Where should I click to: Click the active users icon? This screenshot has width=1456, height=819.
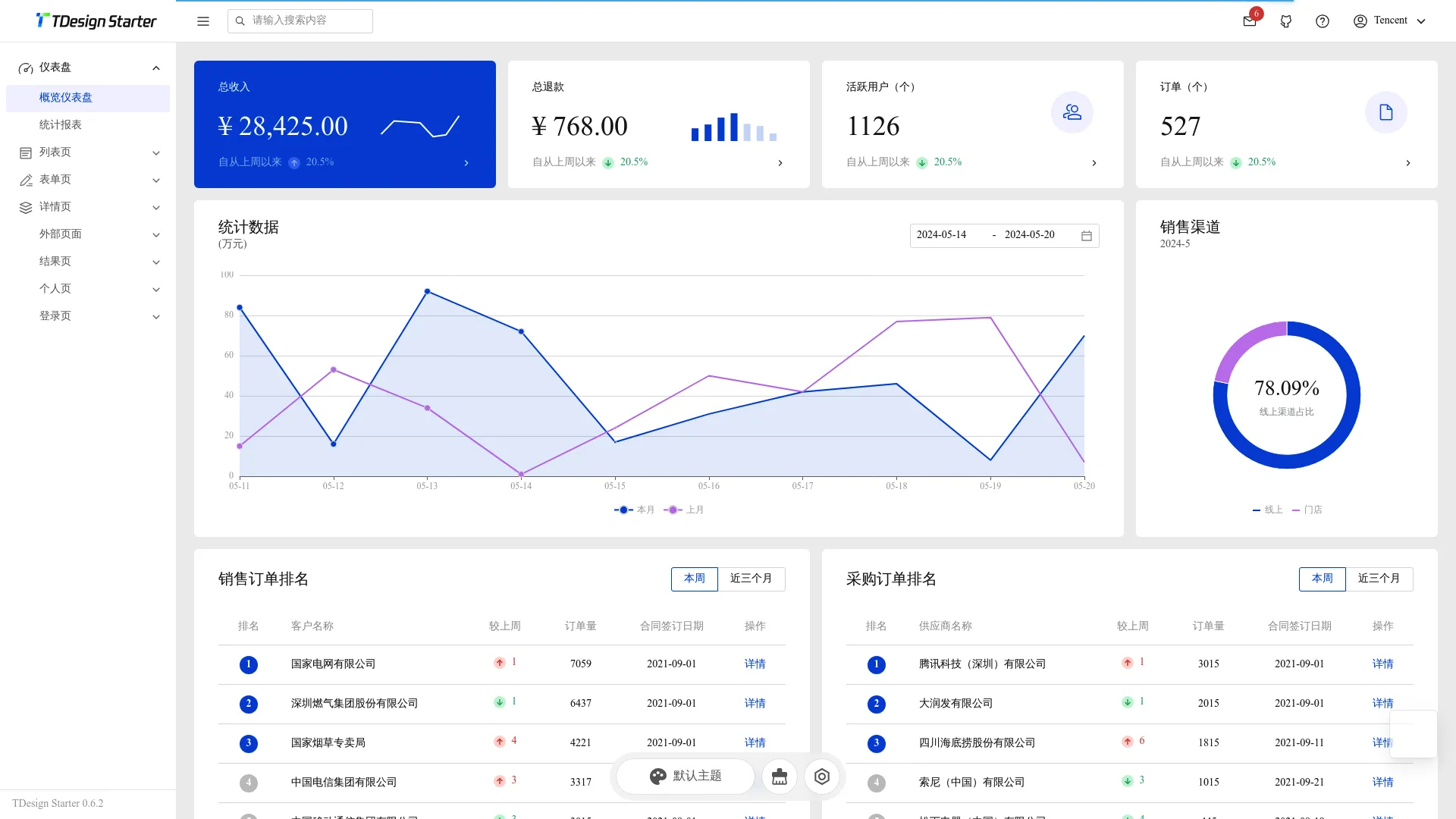(1072, 112)
